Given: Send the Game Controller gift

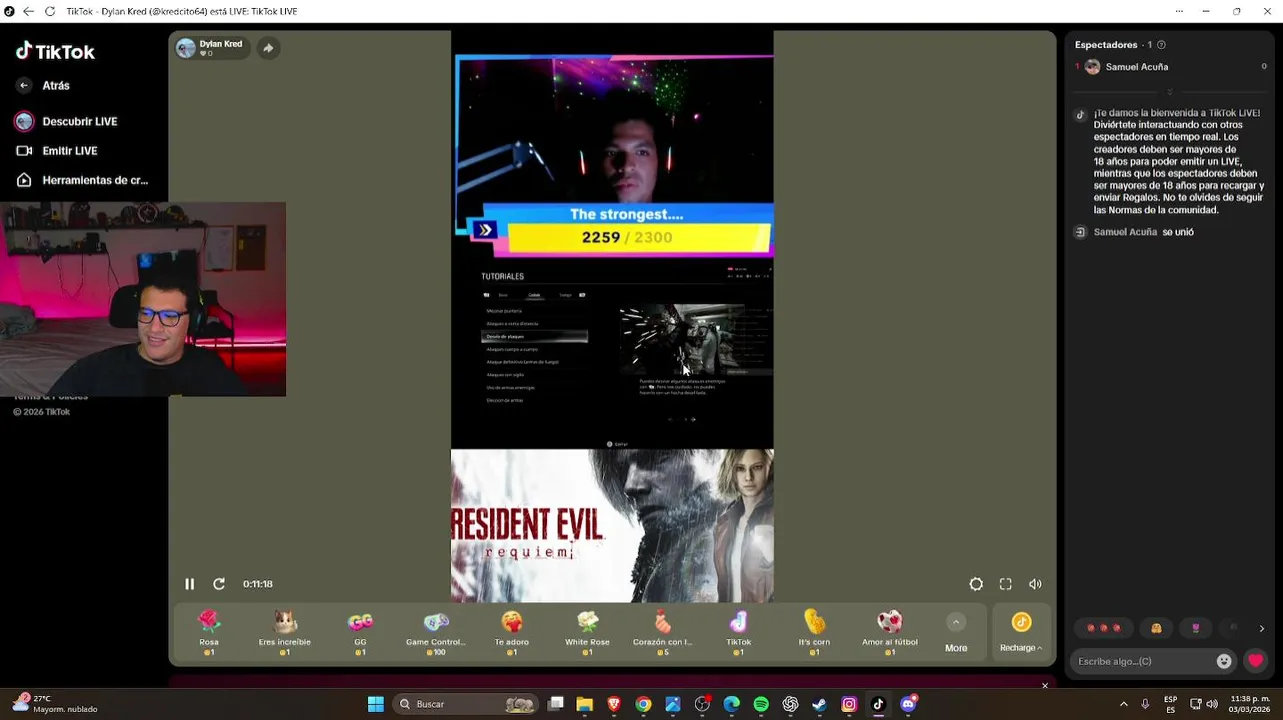Looking at the screenshot, I should tap(436, 633).
